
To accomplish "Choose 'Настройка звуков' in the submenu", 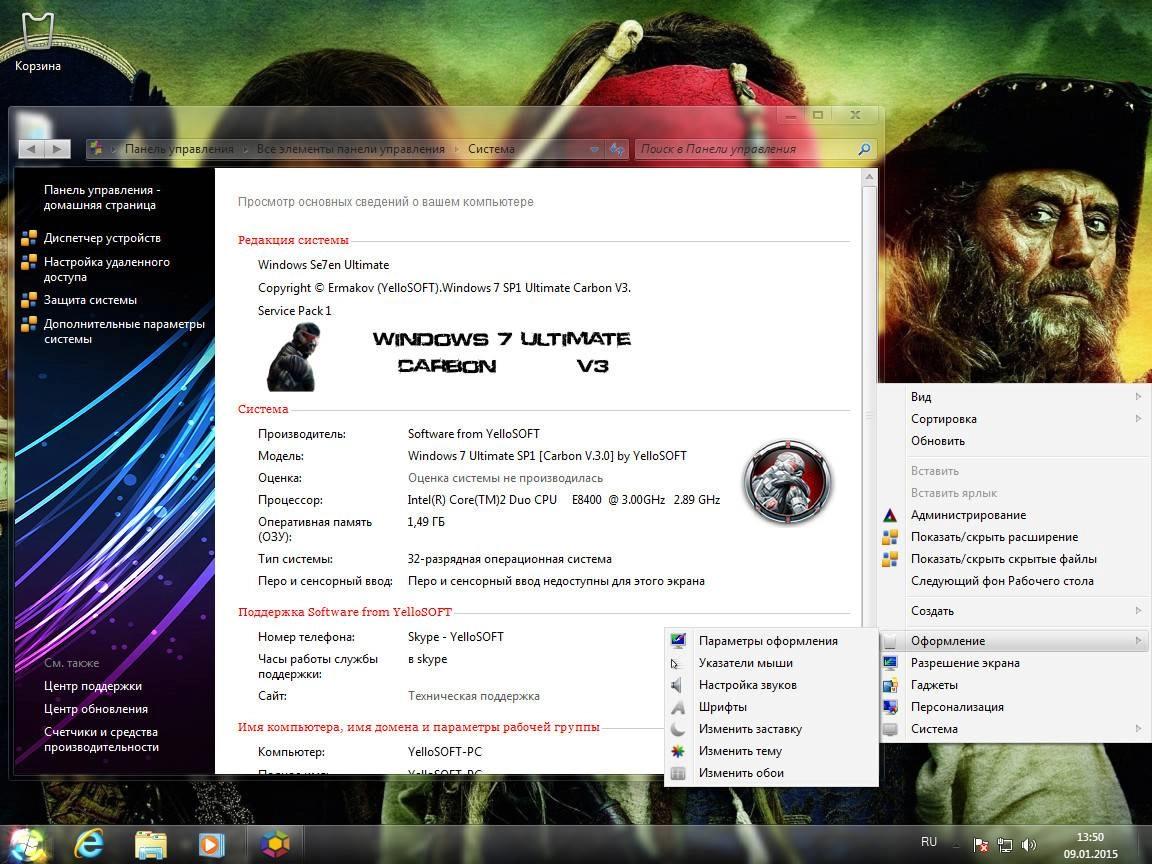I will coord(771,685).
